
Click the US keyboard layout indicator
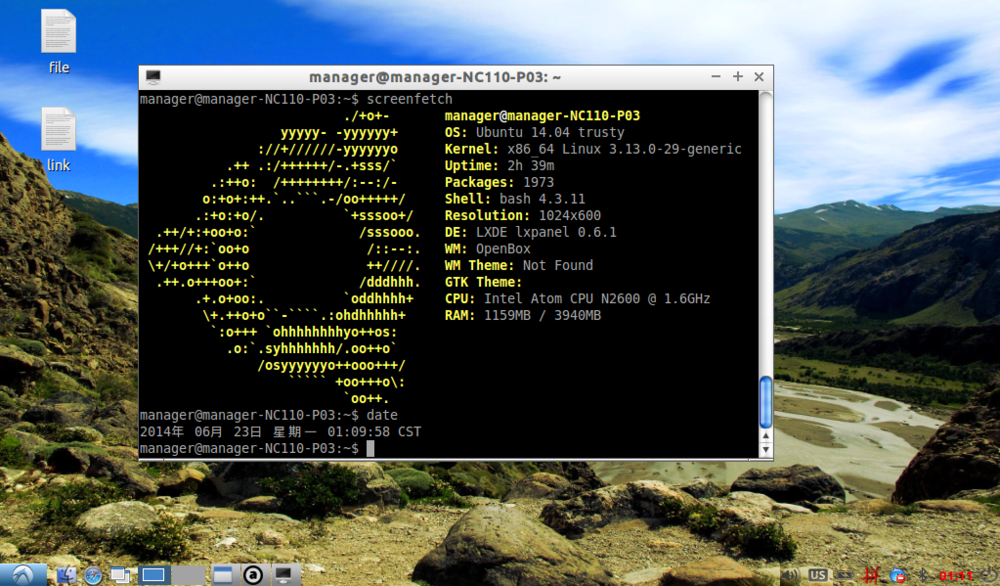point(818,576)
